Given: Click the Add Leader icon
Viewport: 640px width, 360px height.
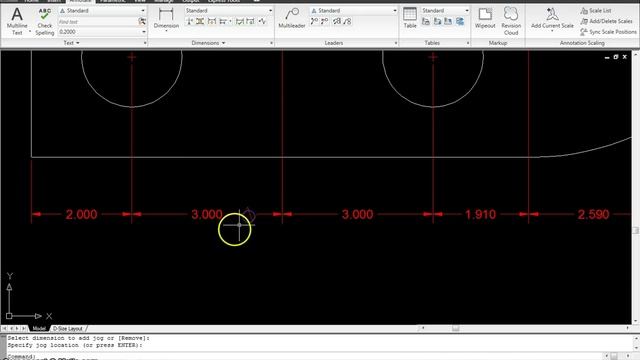Looking at the screenshot, I should point(314,21).
